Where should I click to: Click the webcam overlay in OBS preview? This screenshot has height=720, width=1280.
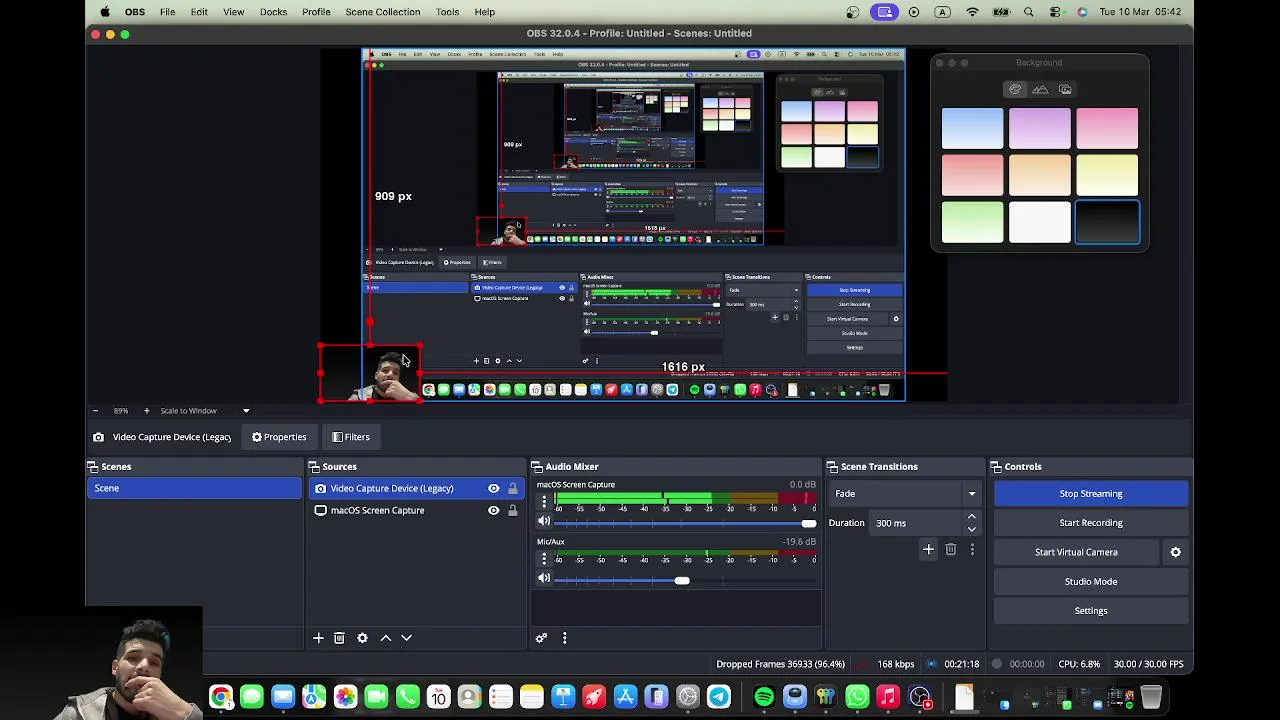coord(370,374)
